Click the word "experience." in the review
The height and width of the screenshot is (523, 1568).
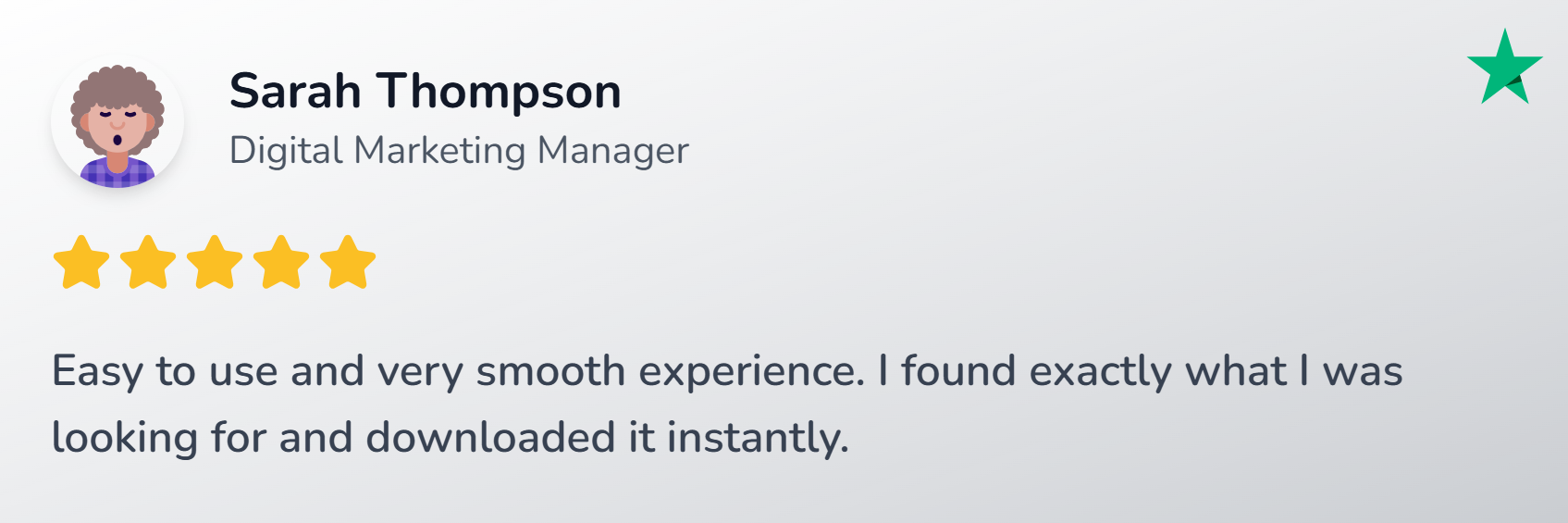(x=752, y=373)
